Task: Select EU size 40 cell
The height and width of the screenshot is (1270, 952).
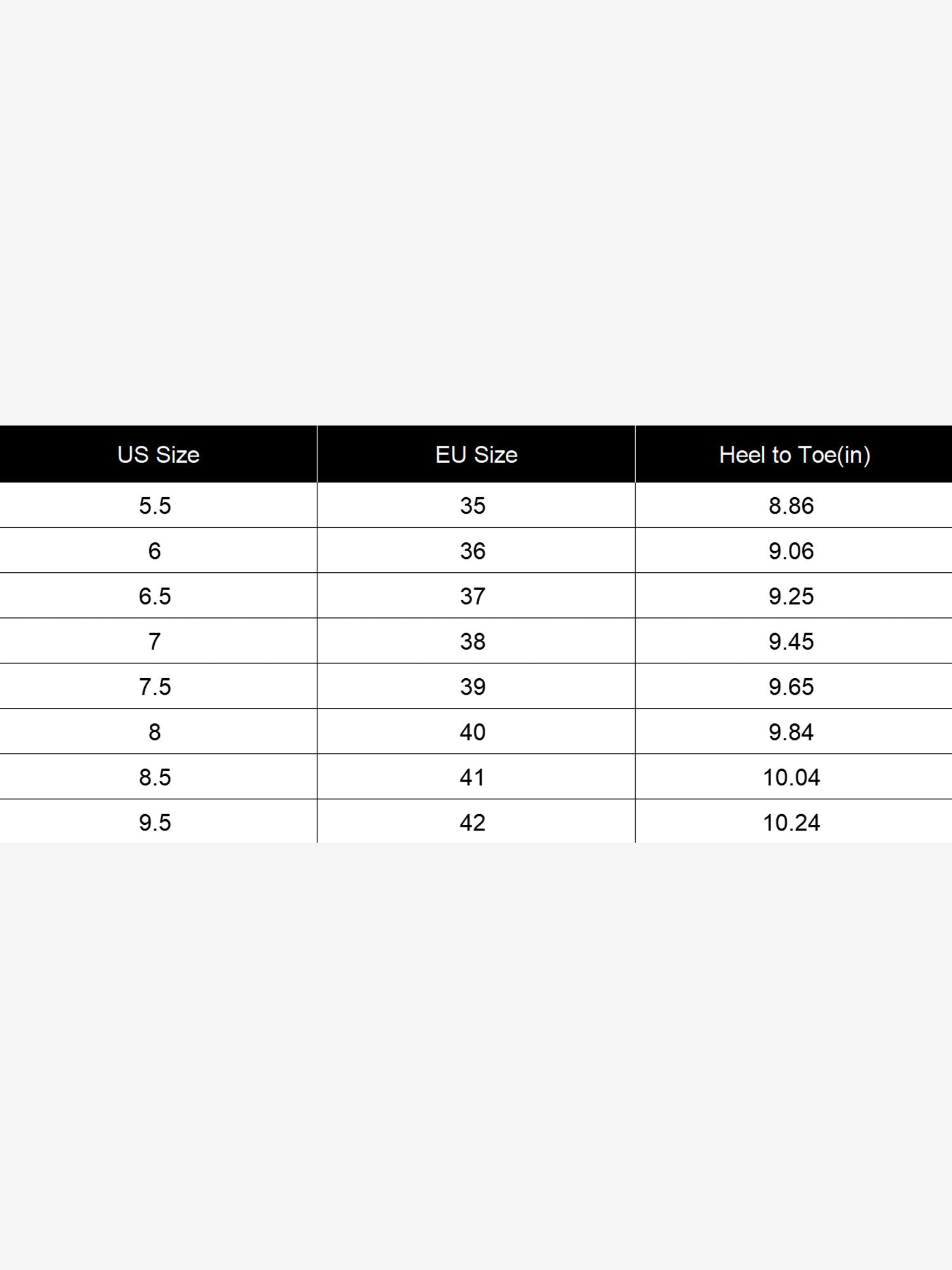Action: (x=476, y=732)
